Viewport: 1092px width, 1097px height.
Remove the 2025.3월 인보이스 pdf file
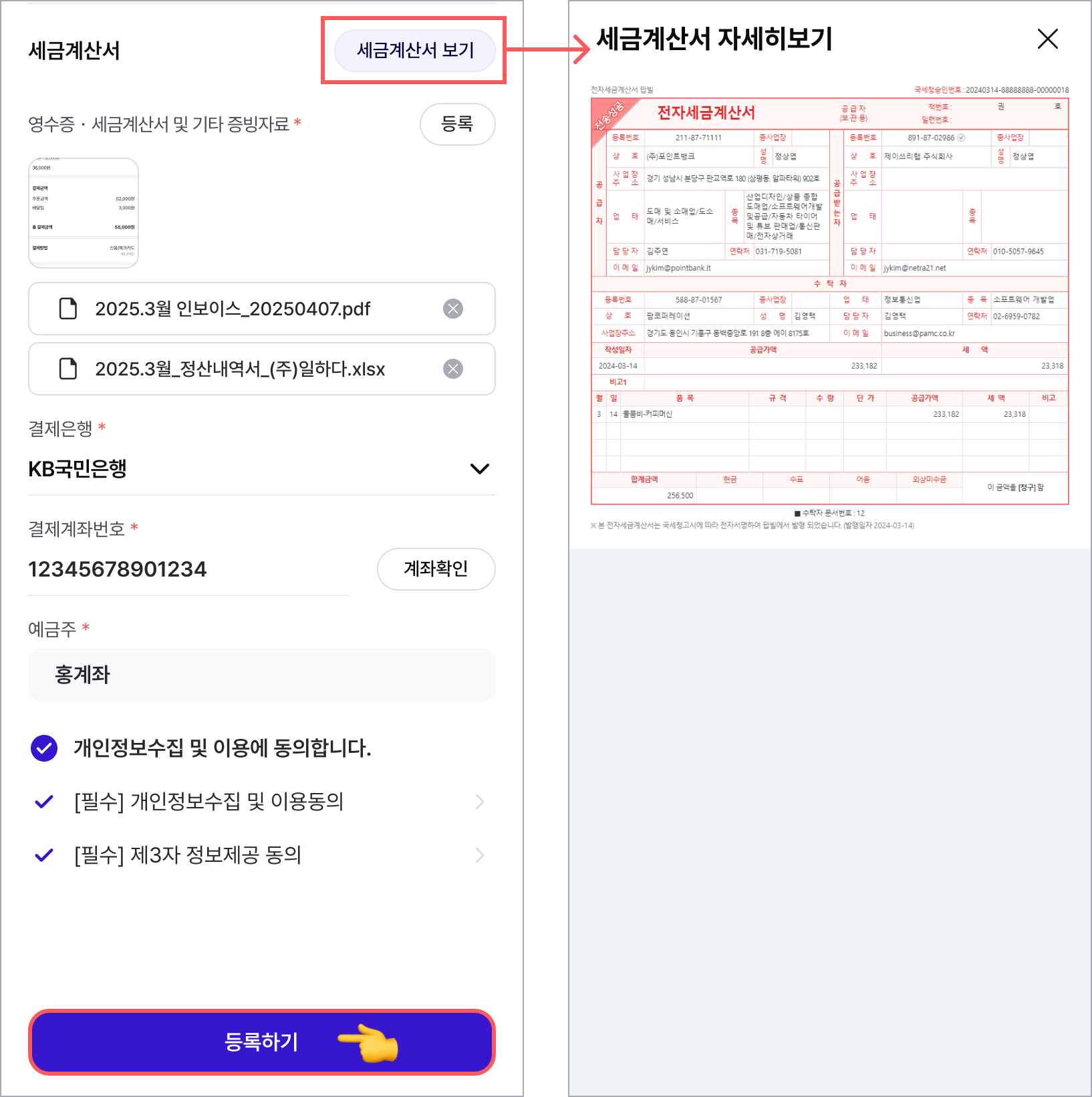453,309
